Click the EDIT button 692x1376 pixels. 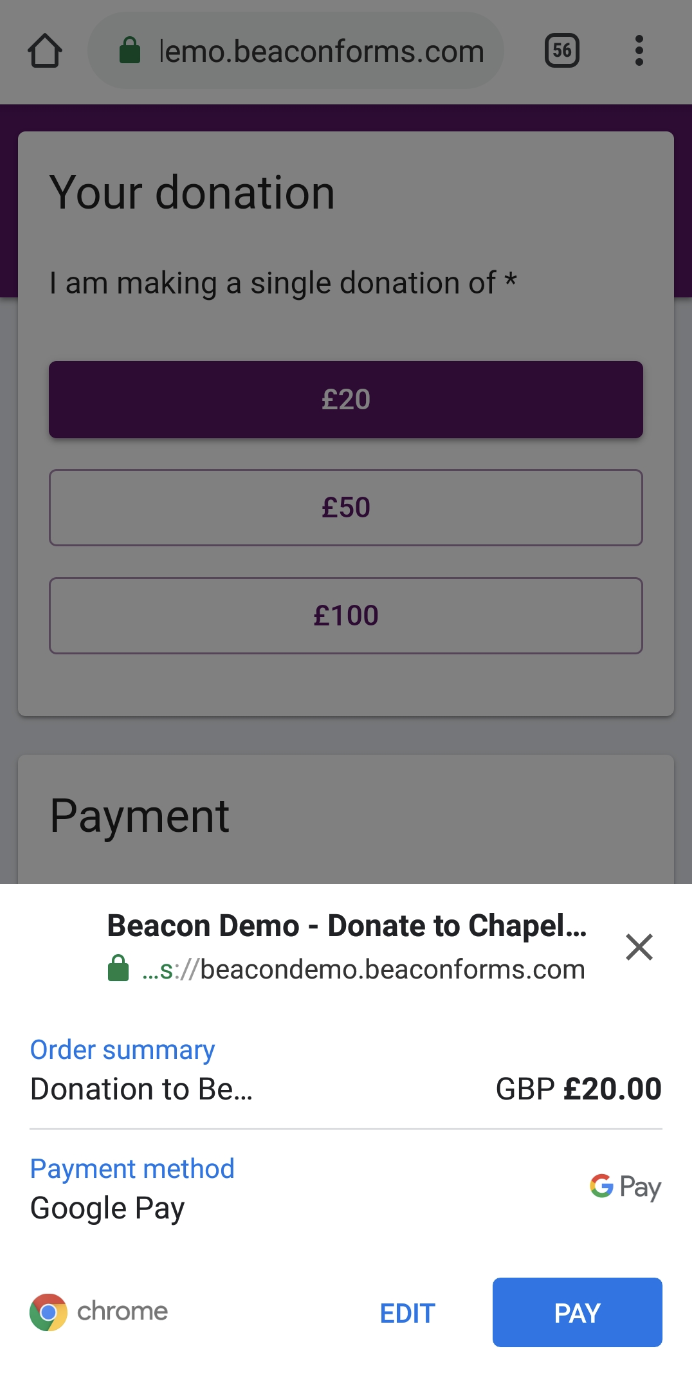click(x=407, y=1313)
